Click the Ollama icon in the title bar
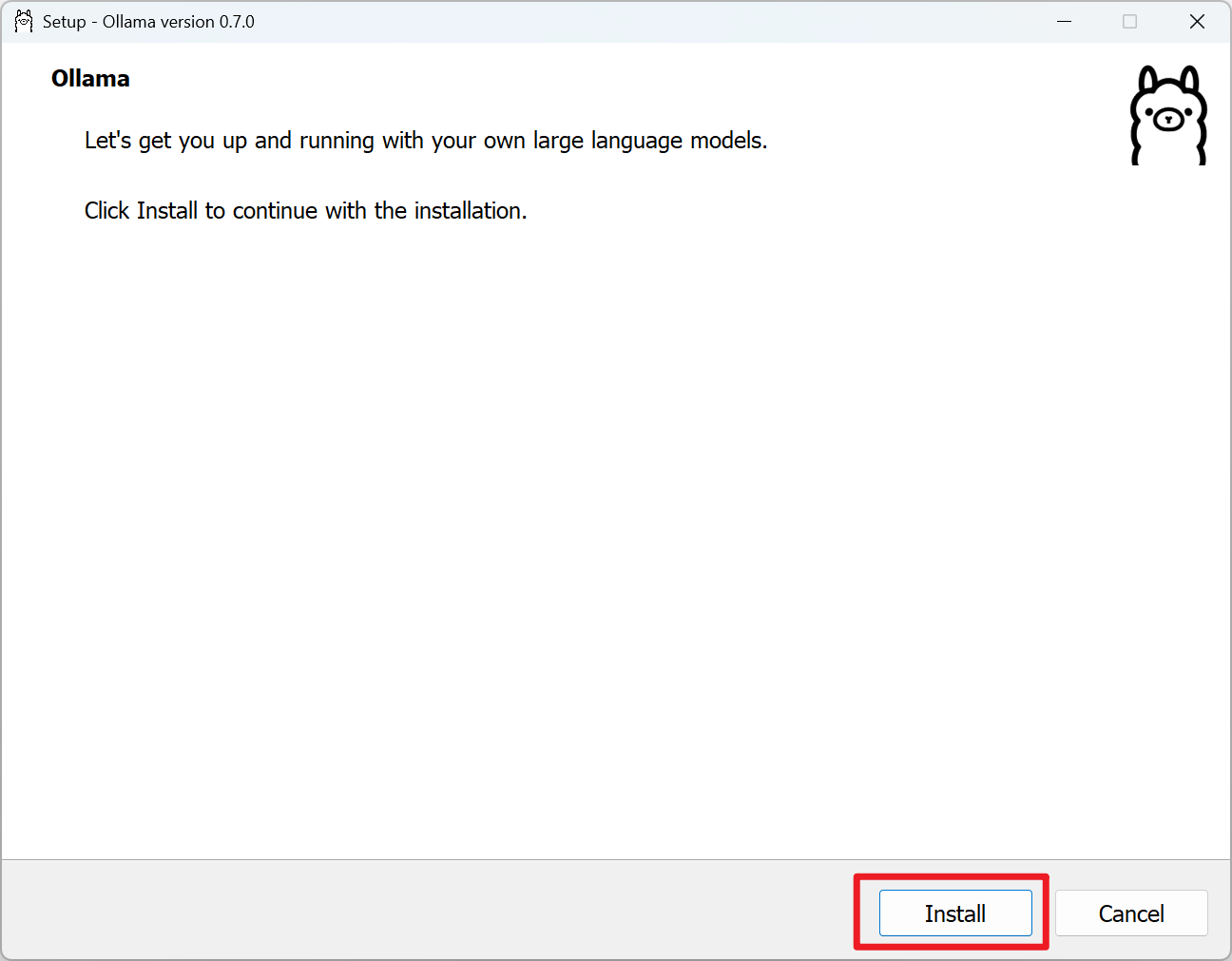 point(23,20)
